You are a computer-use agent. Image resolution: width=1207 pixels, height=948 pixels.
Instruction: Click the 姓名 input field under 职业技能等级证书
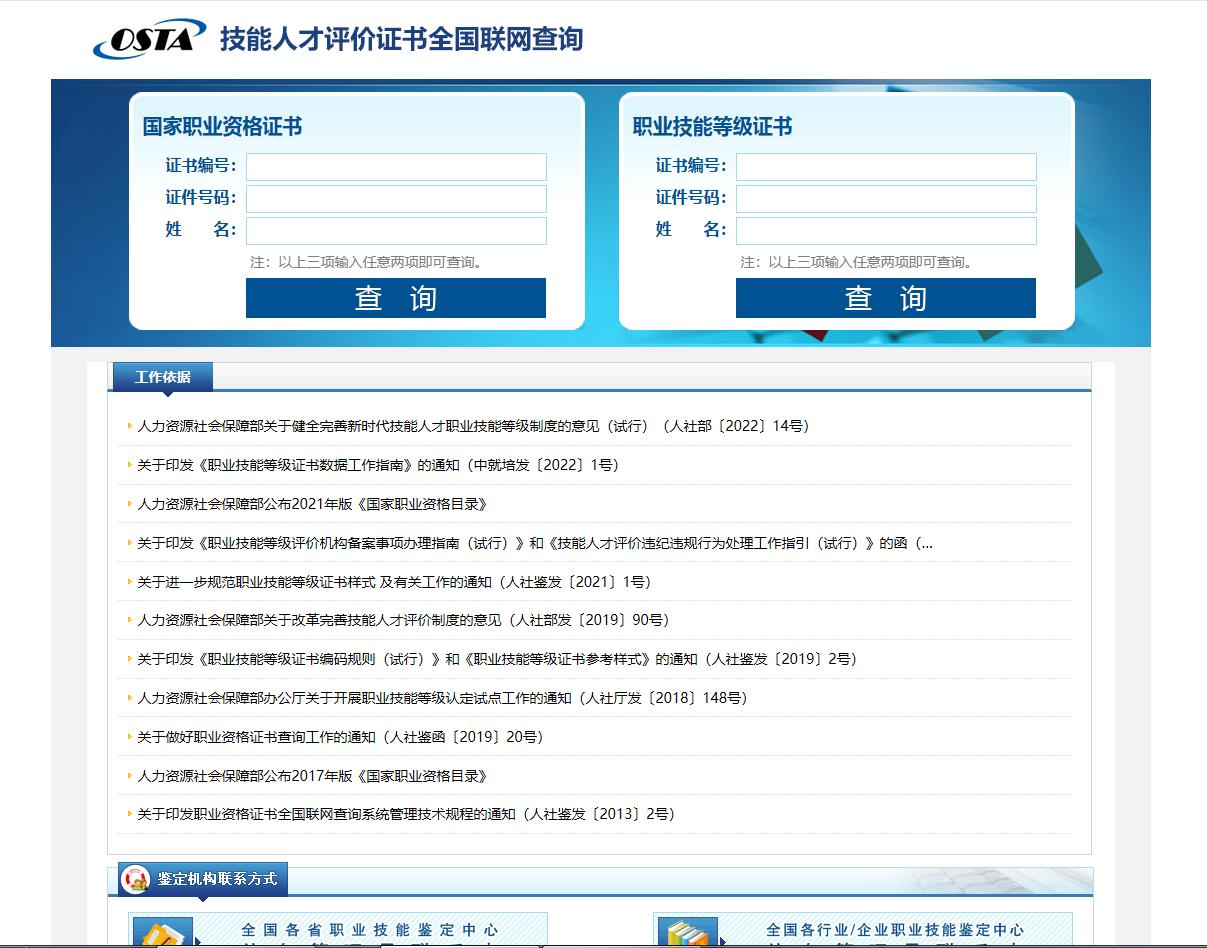tap(886, 230)
